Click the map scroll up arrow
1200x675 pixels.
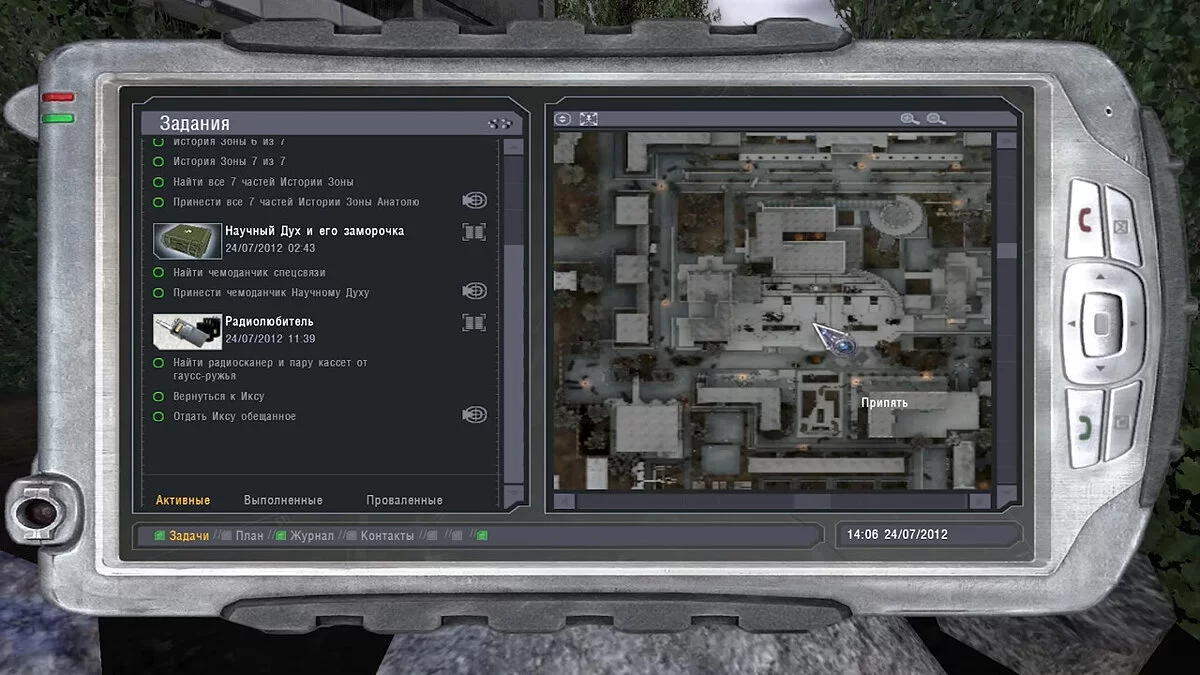point(1008,141)
